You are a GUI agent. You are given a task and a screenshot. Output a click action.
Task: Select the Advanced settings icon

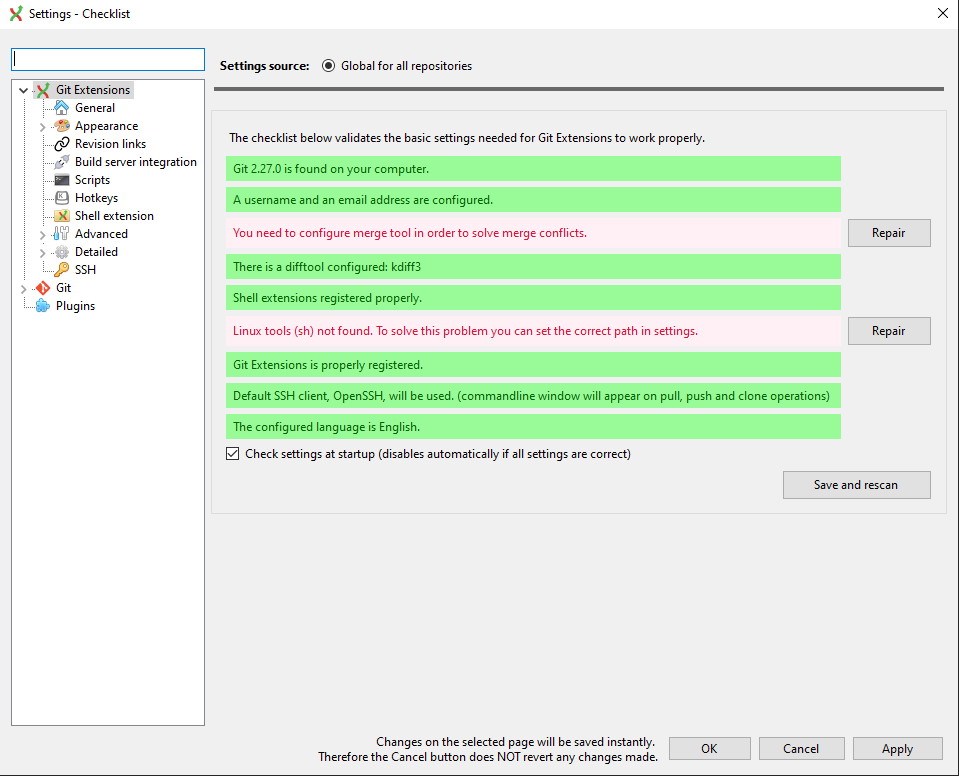(62, 233)
